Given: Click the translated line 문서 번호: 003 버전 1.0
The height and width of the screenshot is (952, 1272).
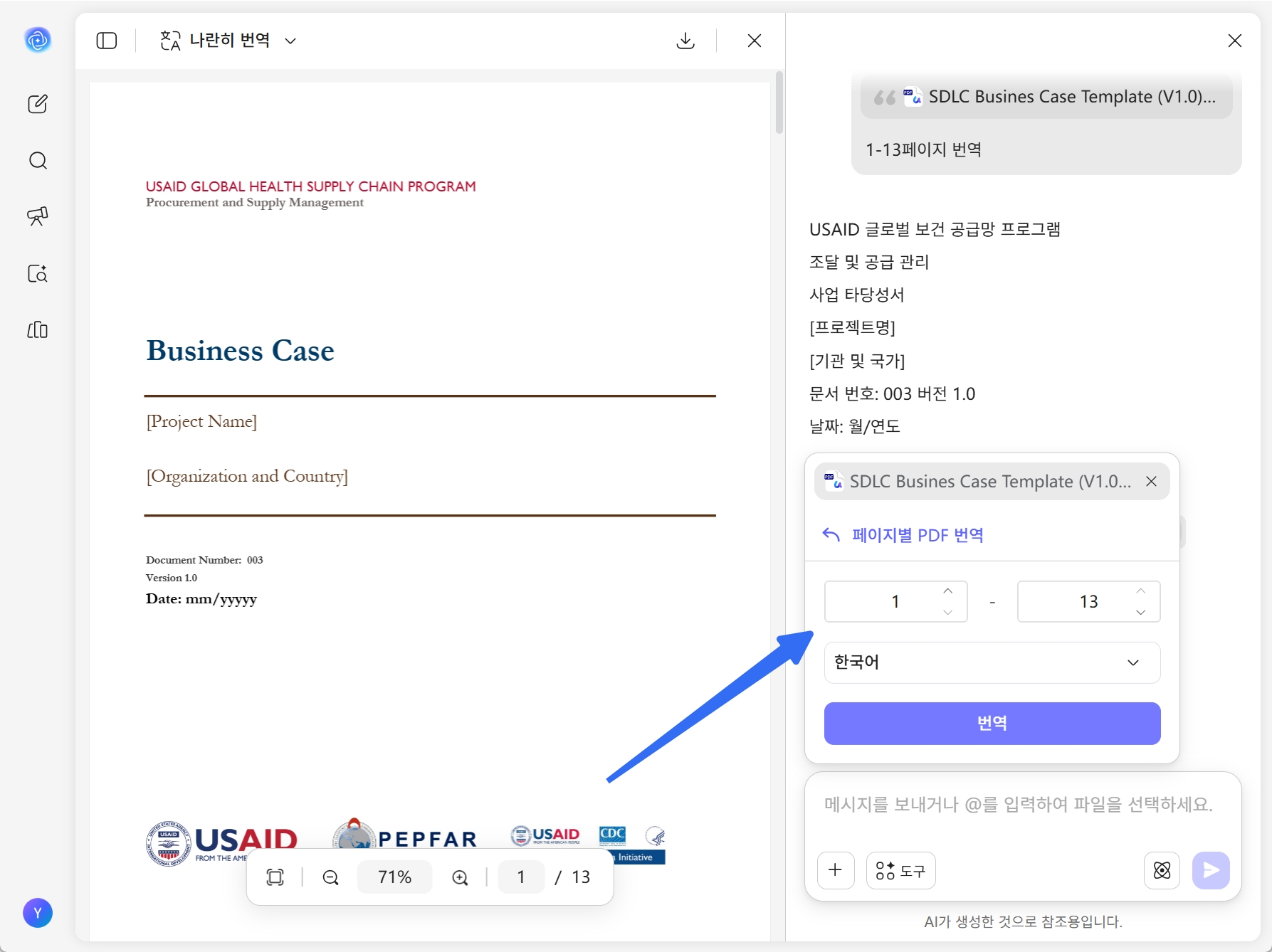Looking at the screenshot, I should point(893,393).
